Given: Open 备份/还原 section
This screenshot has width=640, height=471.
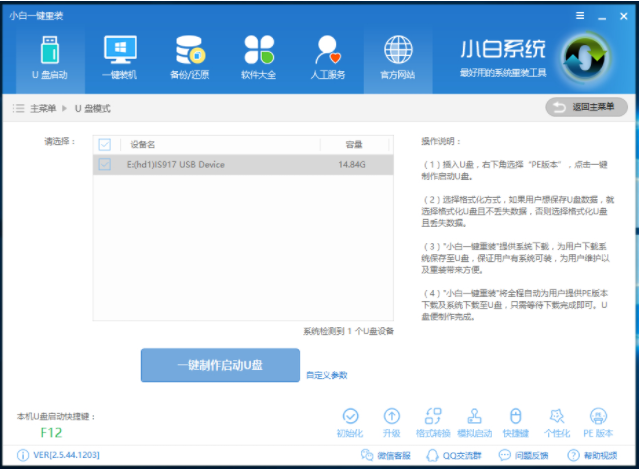Looking at the screenshot, I should point(190,56).
